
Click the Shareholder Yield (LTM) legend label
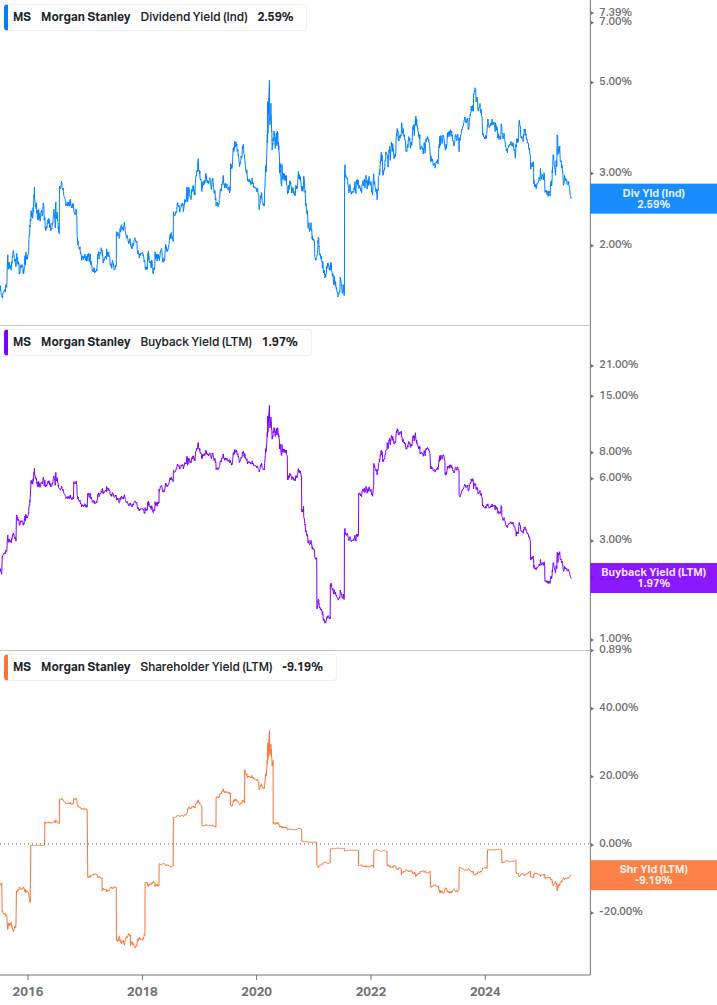tap(206, 667)
